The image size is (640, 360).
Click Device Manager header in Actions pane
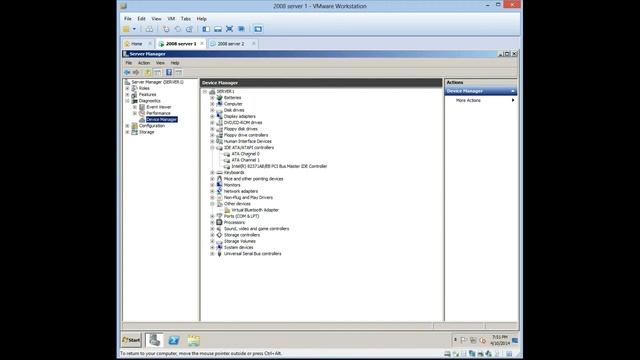click(x=481, y=91)
